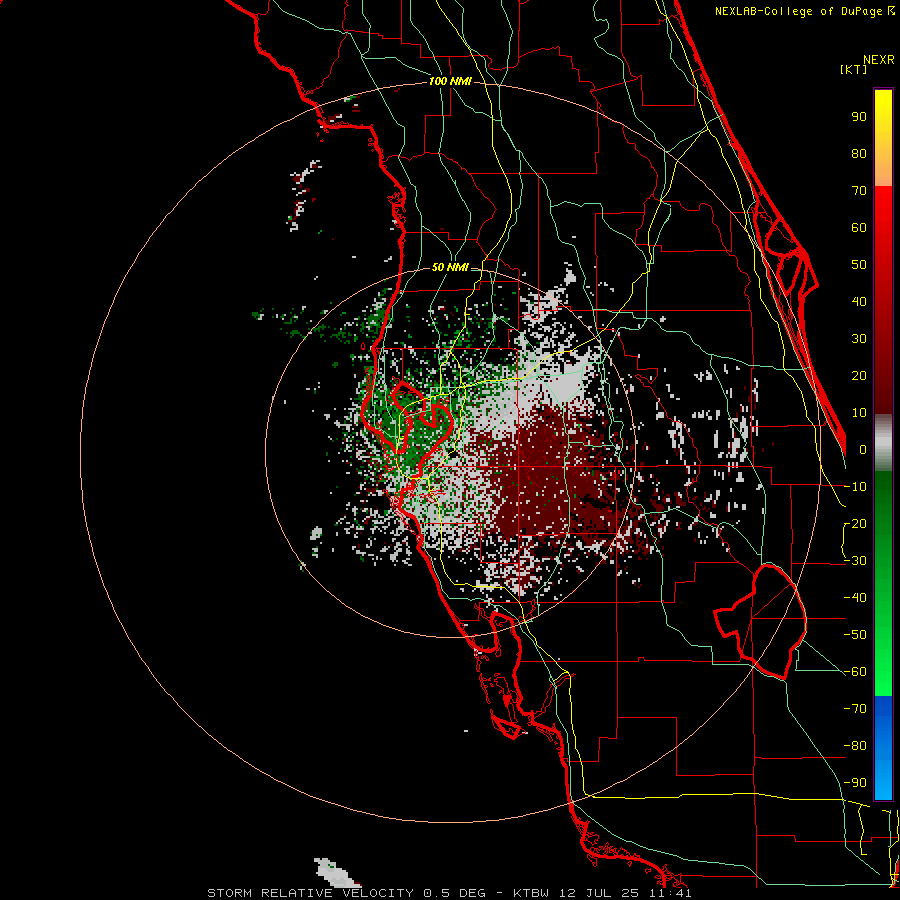Click the -90 knot scale label
This screenshot has width=900, height=900.
(855, 783)
